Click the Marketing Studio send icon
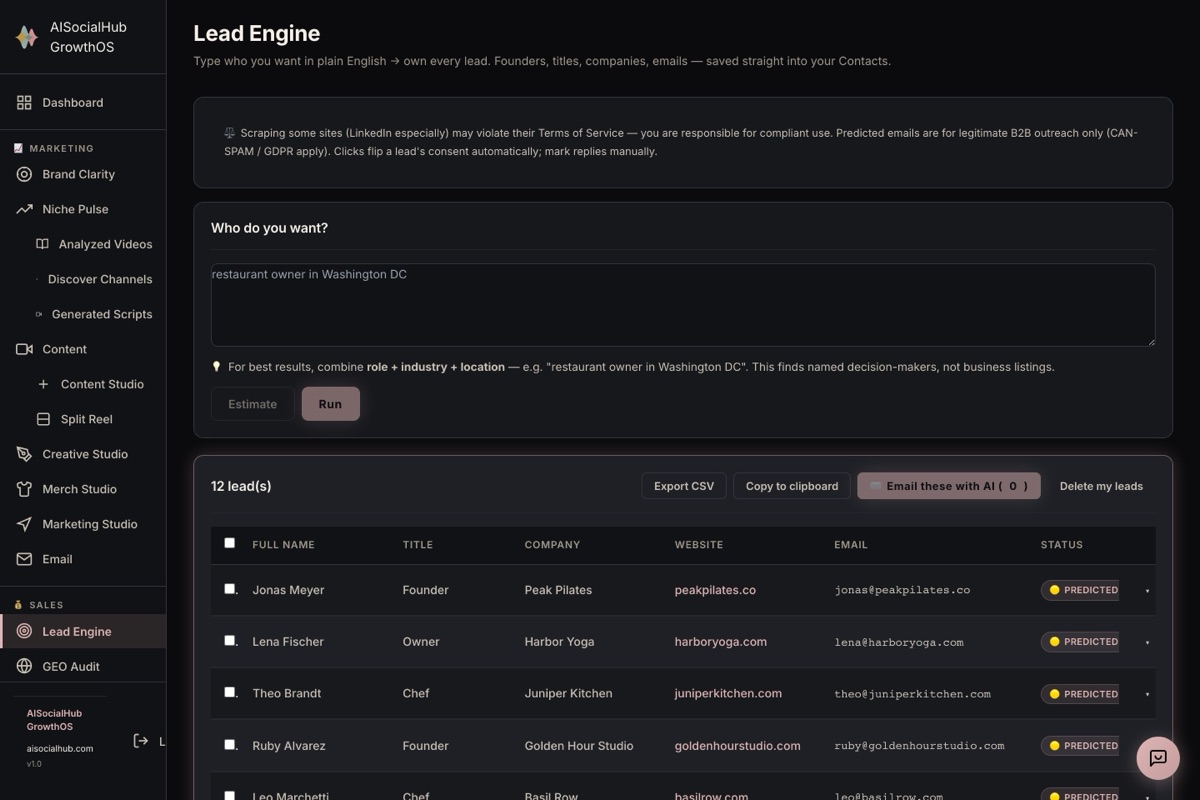Viewport: 1200px width, 800px height. point(24,524)
